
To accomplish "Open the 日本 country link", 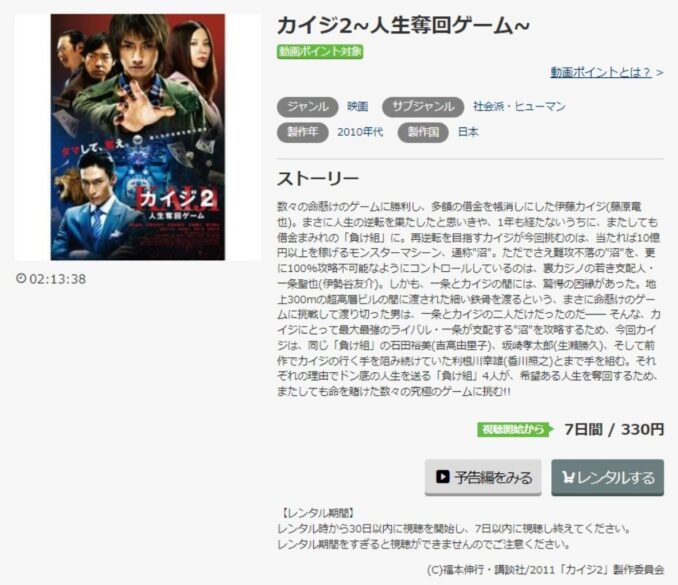I will point(468,132).
